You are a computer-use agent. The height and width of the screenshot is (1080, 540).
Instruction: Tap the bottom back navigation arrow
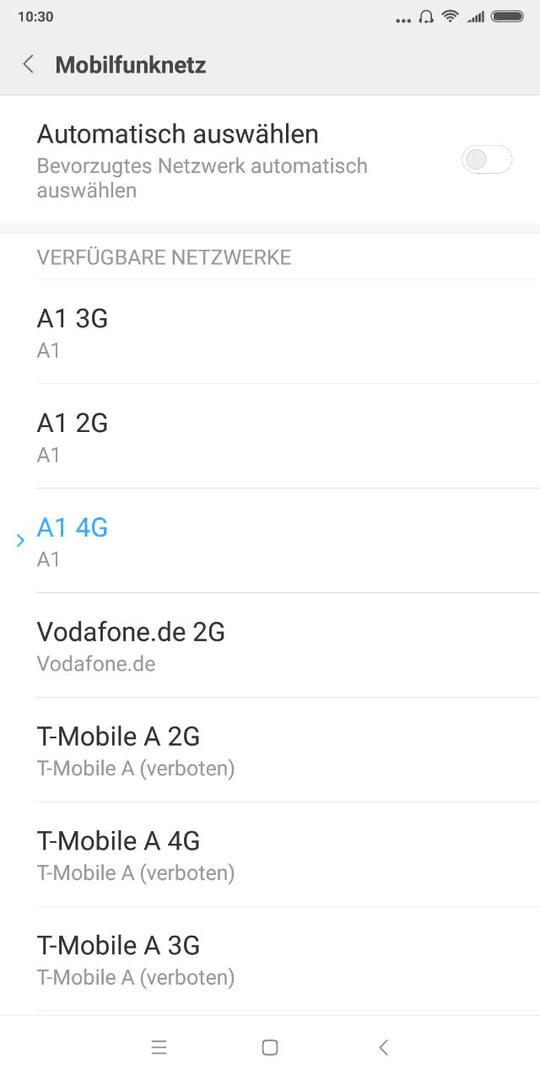coord(384,1048)
